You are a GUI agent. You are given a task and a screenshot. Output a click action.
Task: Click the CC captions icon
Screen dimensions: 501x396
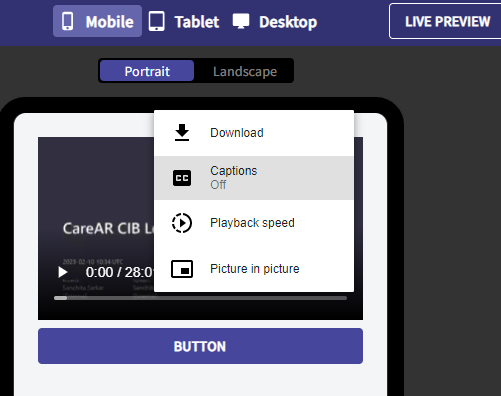[182, 178]
